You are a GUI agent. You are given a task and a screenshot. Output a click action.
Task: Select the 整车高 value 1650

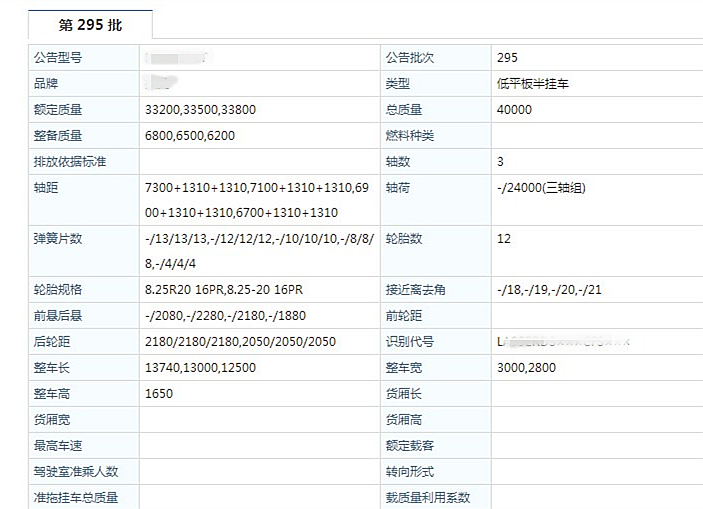pos(159,394)
